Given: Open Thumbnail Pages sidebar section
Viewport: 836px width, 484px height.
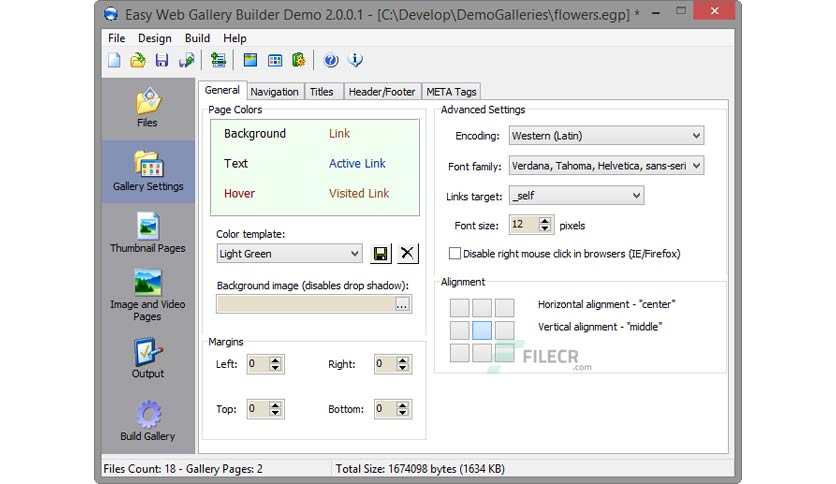Looking at the screenshot, I should [x=148, y=233].
